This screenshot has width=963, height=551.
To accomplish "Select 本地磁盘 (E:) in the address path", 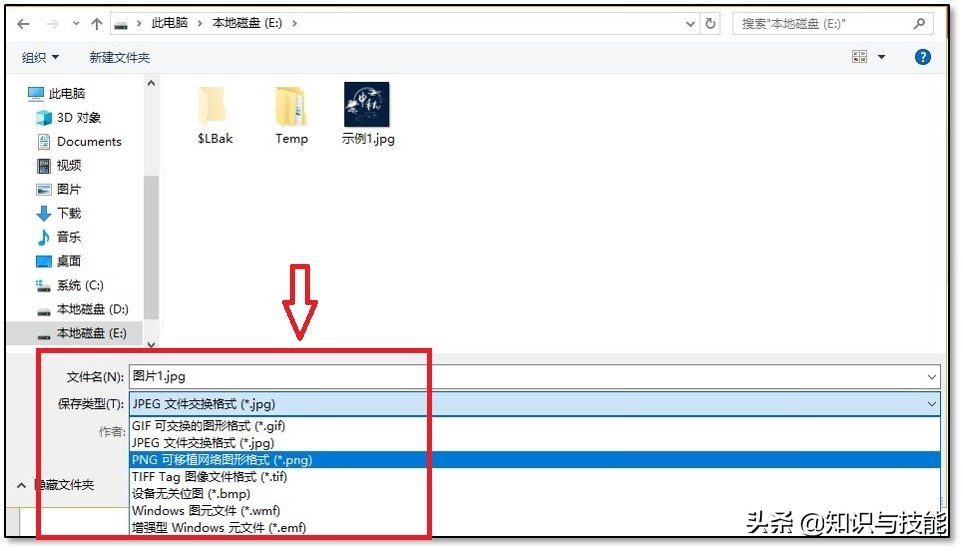I will (247, 23).
